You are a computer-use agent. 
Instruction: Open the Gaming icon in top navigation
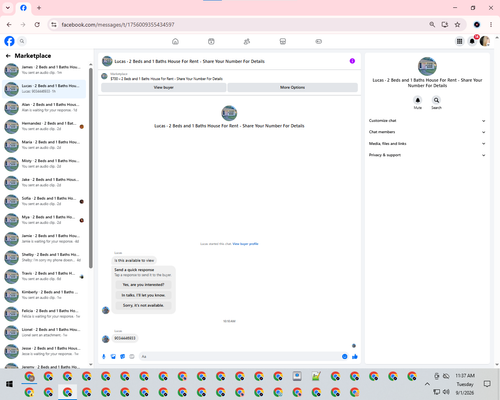pos(318,41)
